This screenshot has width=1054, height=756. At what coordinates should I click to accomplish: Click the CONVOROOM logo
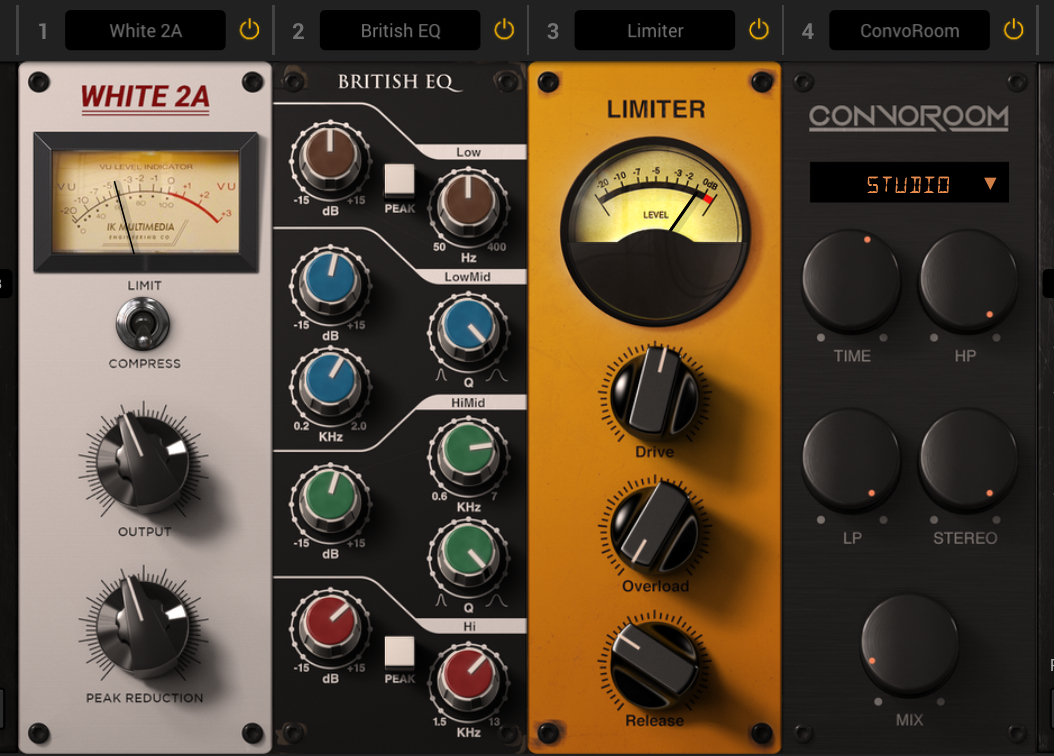[909, 117]
